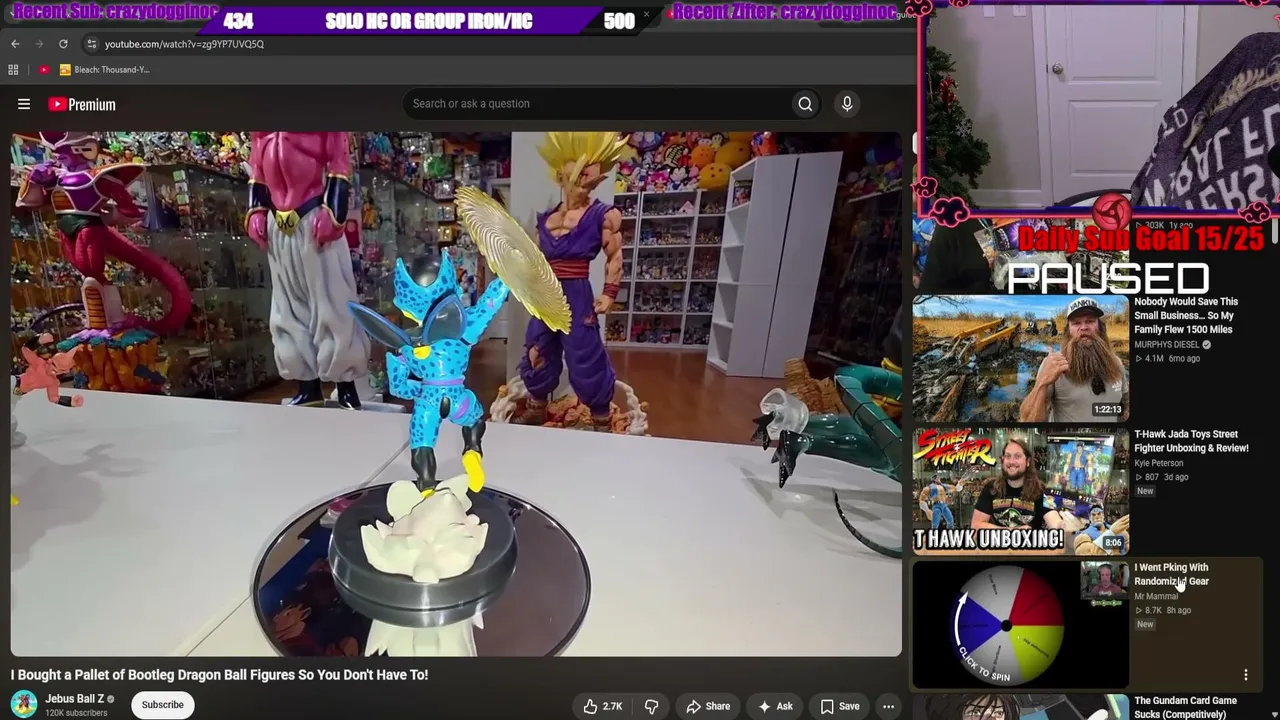This screenshot has height=720, width=1280.
Task: Subscribe to Jebus Ball Z
Action: tap(162, 705)
